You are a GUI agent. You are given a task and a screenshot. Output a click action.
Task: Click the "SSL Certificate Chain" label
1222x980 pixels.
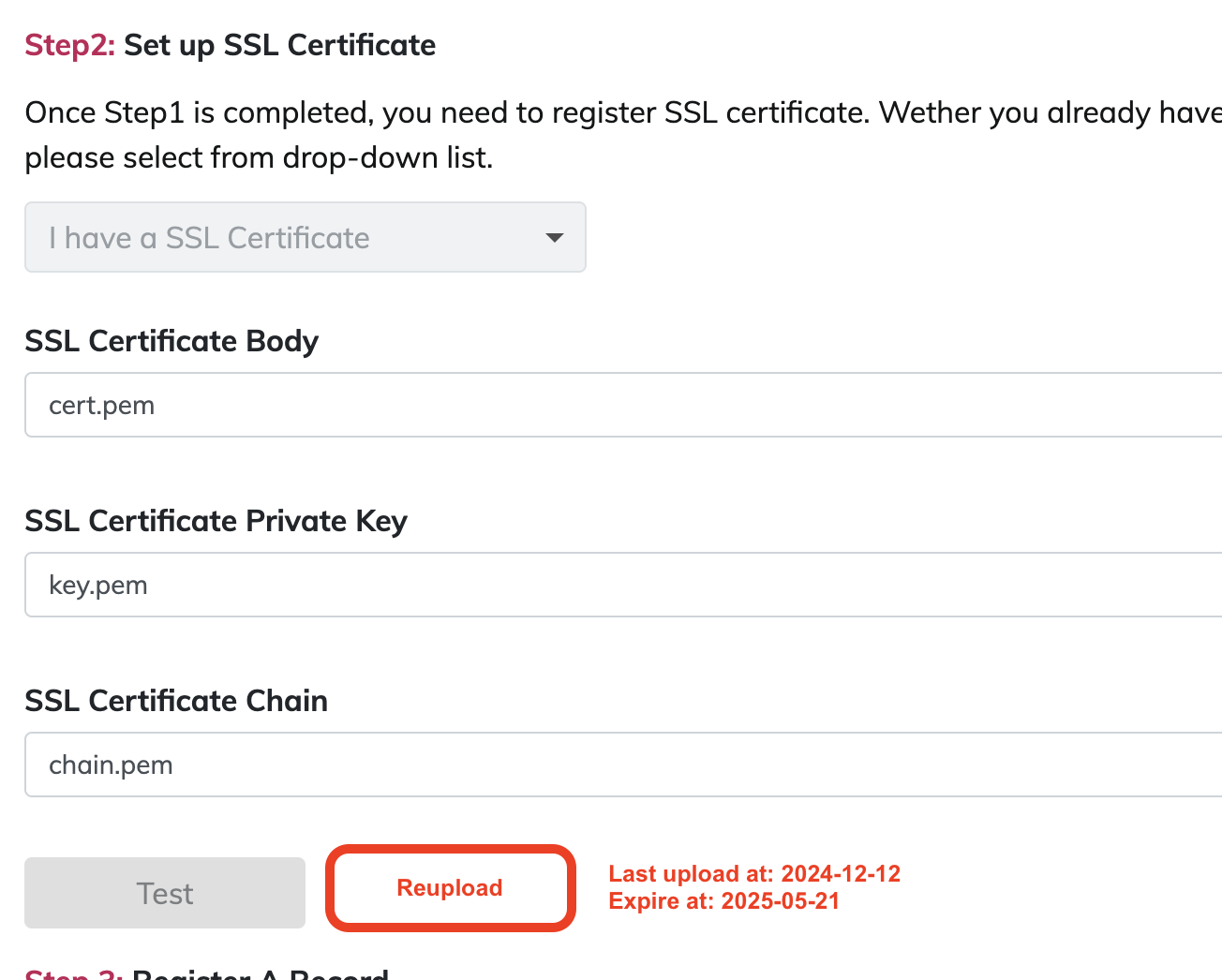click(176, 701)
